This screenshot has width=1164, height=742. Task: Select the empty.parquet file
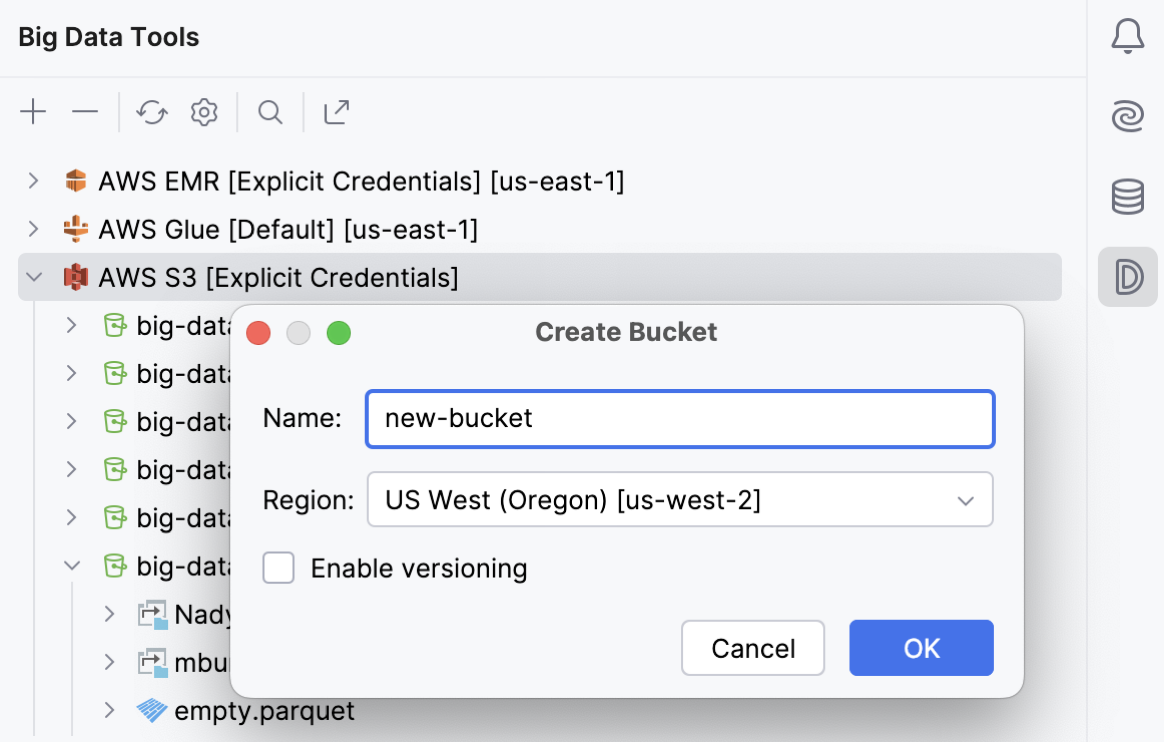(x=264, y=712)
